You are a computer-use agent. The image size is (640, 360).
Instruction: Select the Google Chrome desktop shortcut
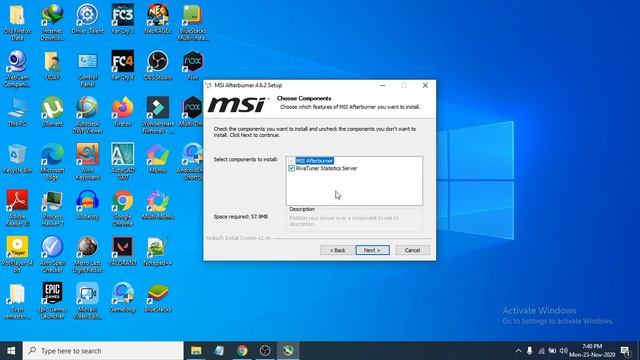122,208
